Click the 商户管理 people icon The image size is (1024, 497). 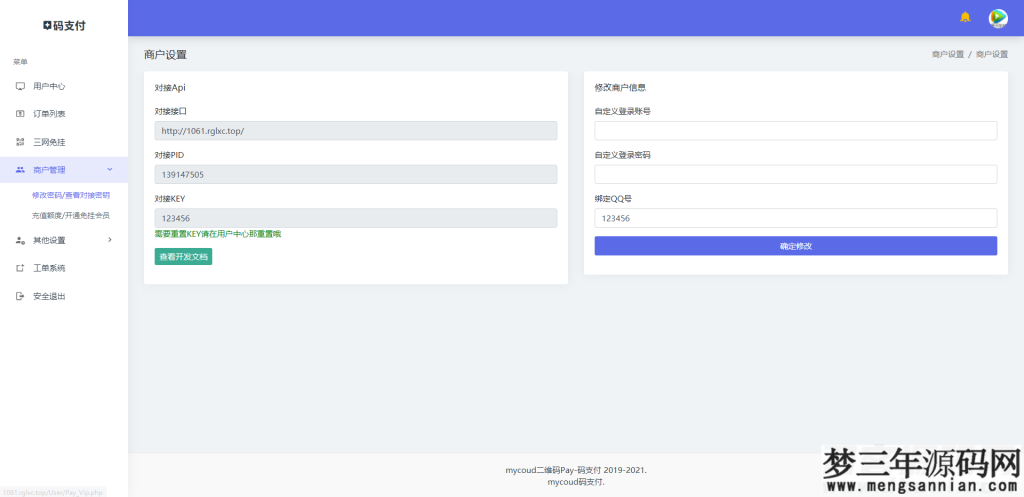(20, 170)
